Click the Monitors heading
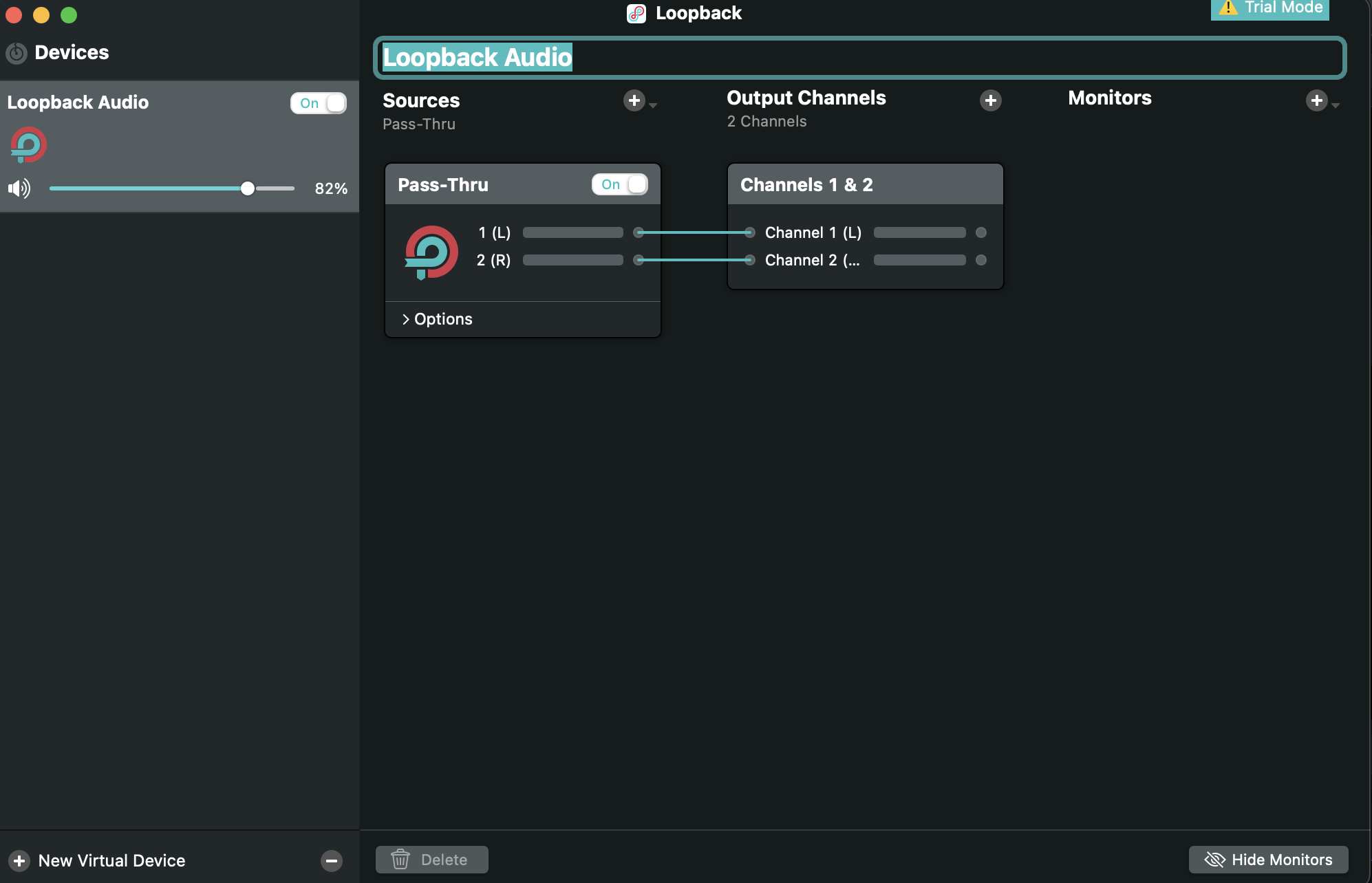1372x883 pixels. pyautogui.click(x=1109, y=98)
